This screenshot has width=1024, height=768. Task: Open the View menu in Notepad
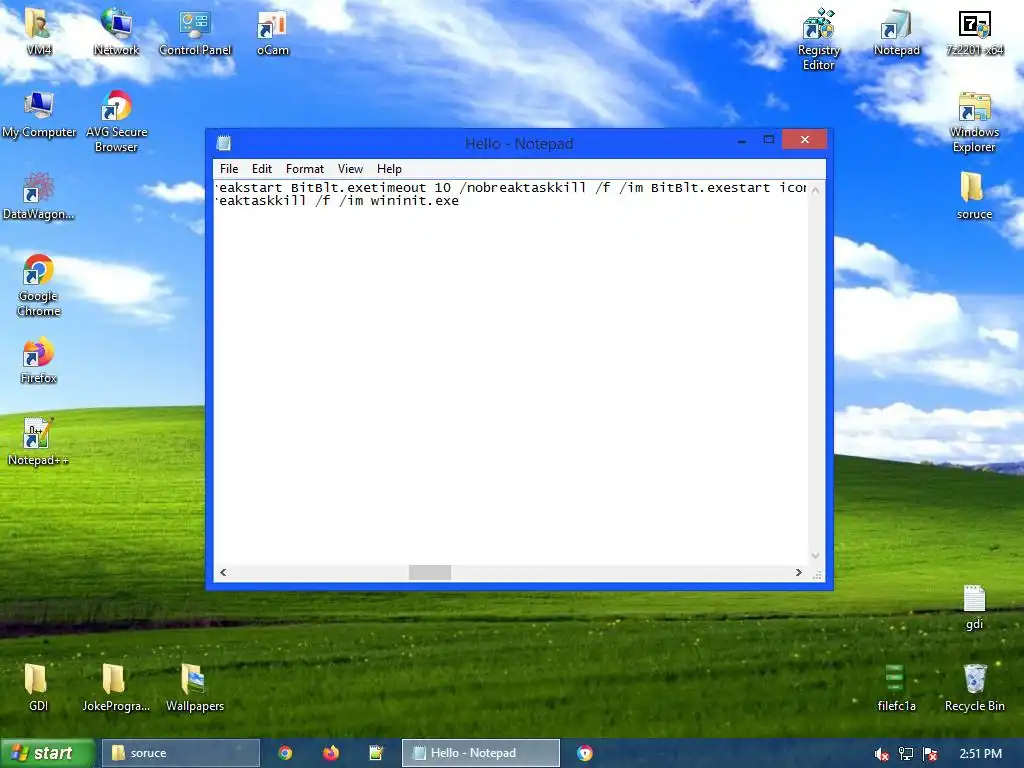click(350, 168)
